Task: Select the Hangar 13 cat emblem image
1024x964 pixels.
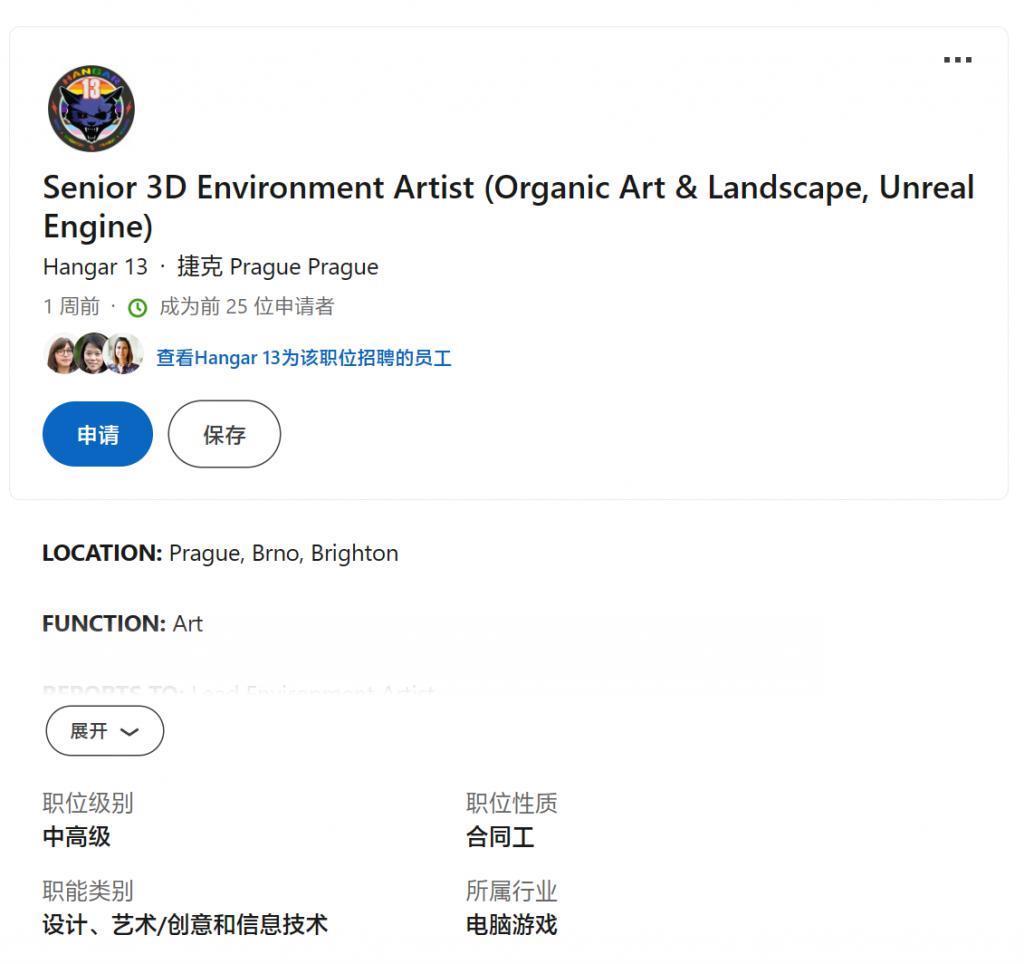Action: click(91, 108)
